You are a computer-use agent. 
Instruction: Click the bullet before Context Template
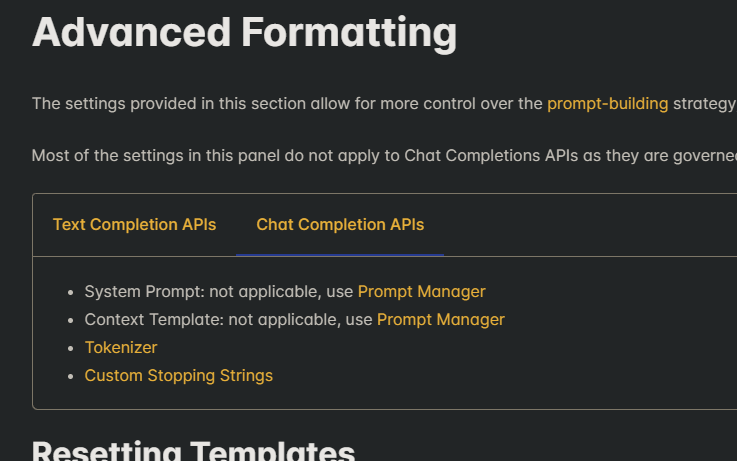point(70,320)
